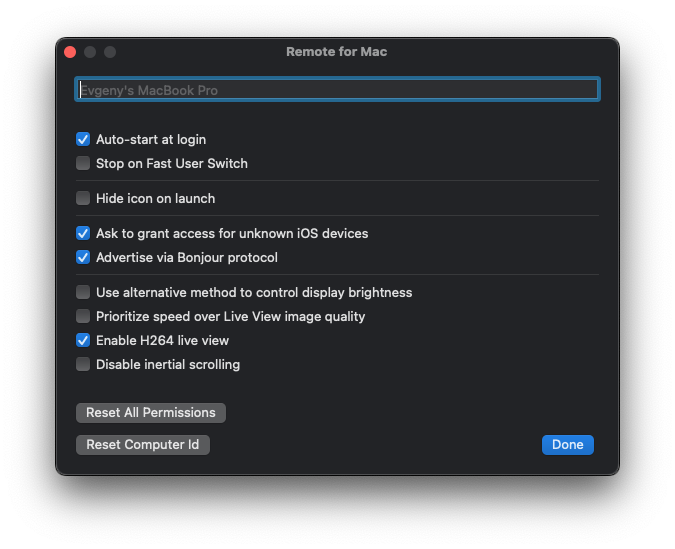Viewport: 675px width, 549px height.
Task: Click the Hide icon on launch label
Action: coord(155,199)
